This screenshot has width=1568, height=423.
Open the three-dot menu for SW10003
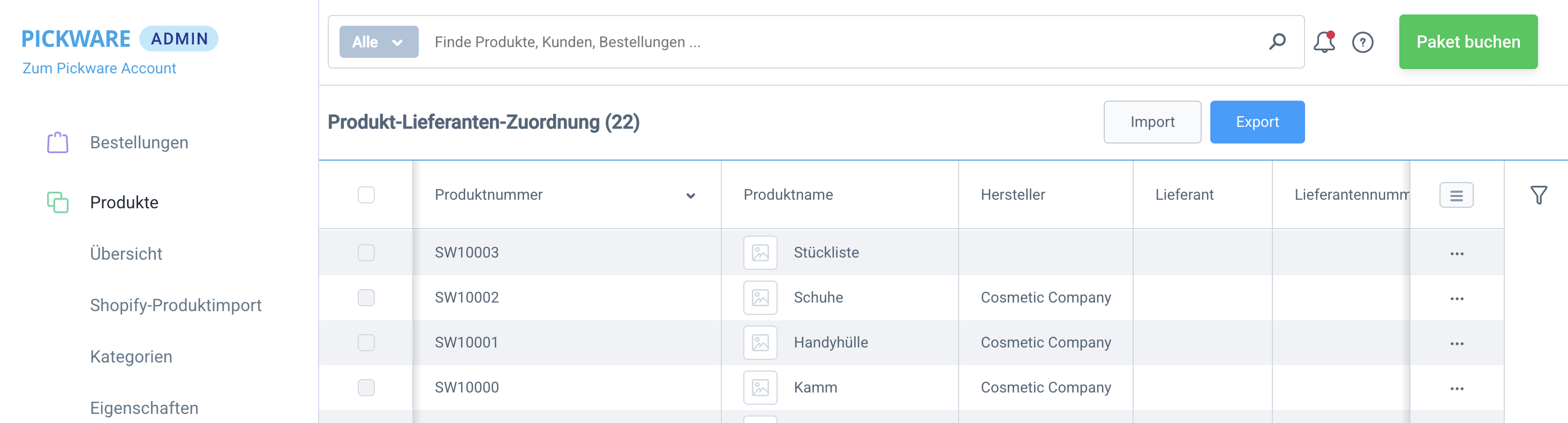(1457, 253)
